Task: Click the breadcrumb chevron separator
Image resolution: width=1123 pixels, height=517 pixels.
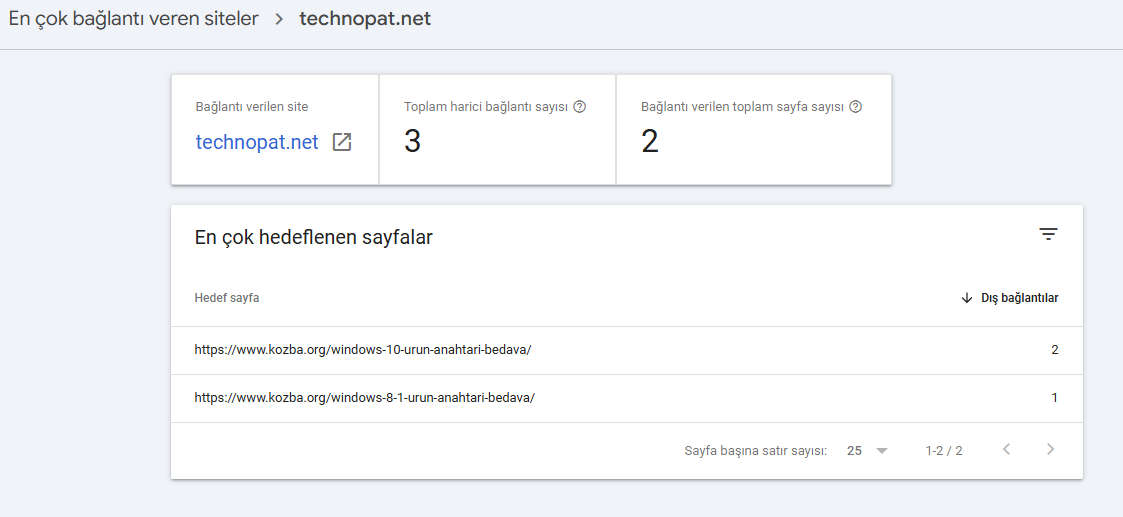Action: 279,19
